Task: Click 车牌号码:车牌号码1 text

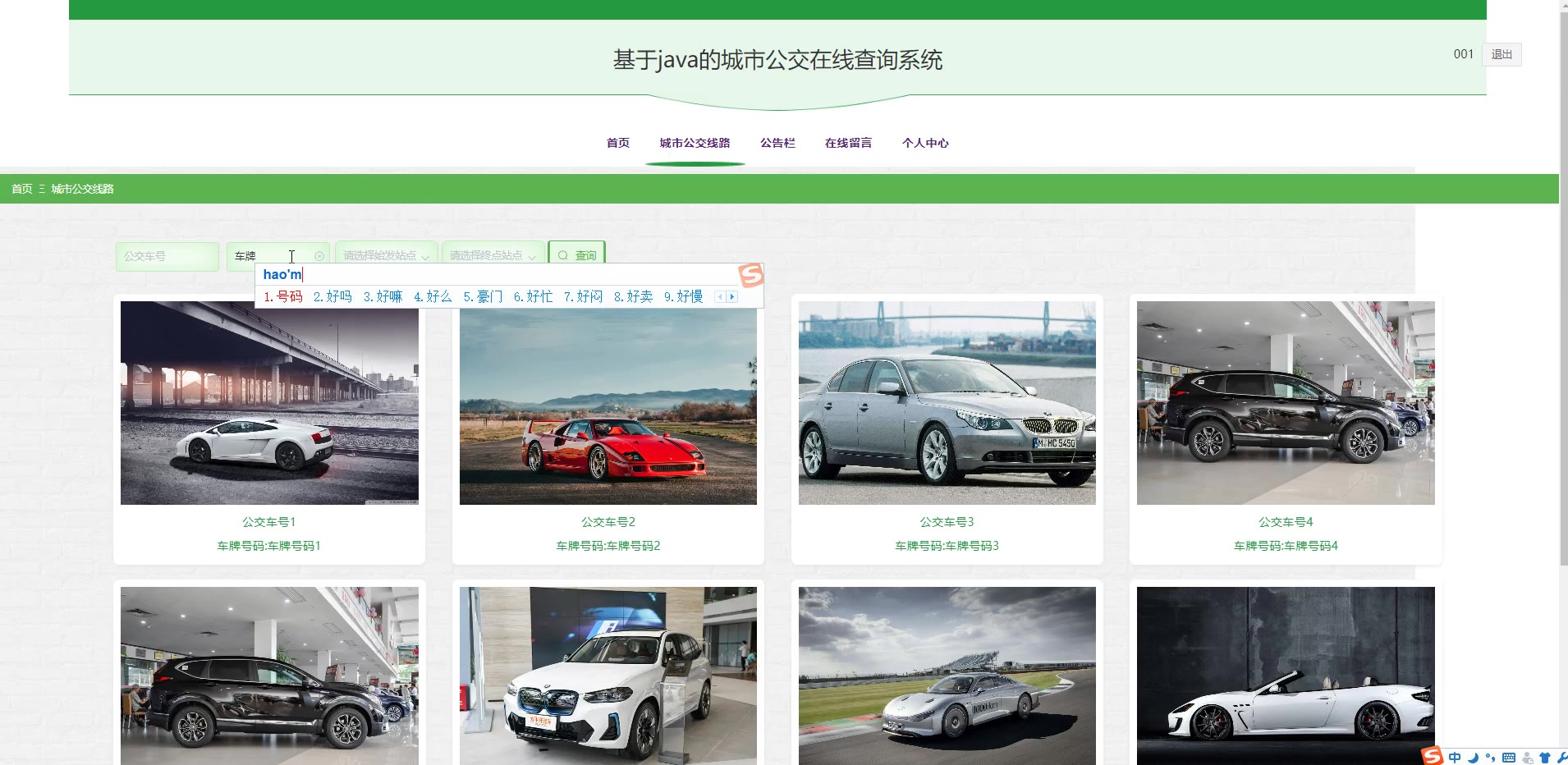Action: tap(269, 546)
